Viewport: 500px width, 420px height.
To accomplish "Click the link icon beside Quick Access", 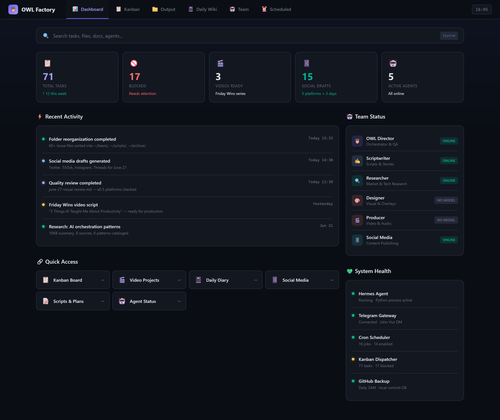I will click(40, 262).
